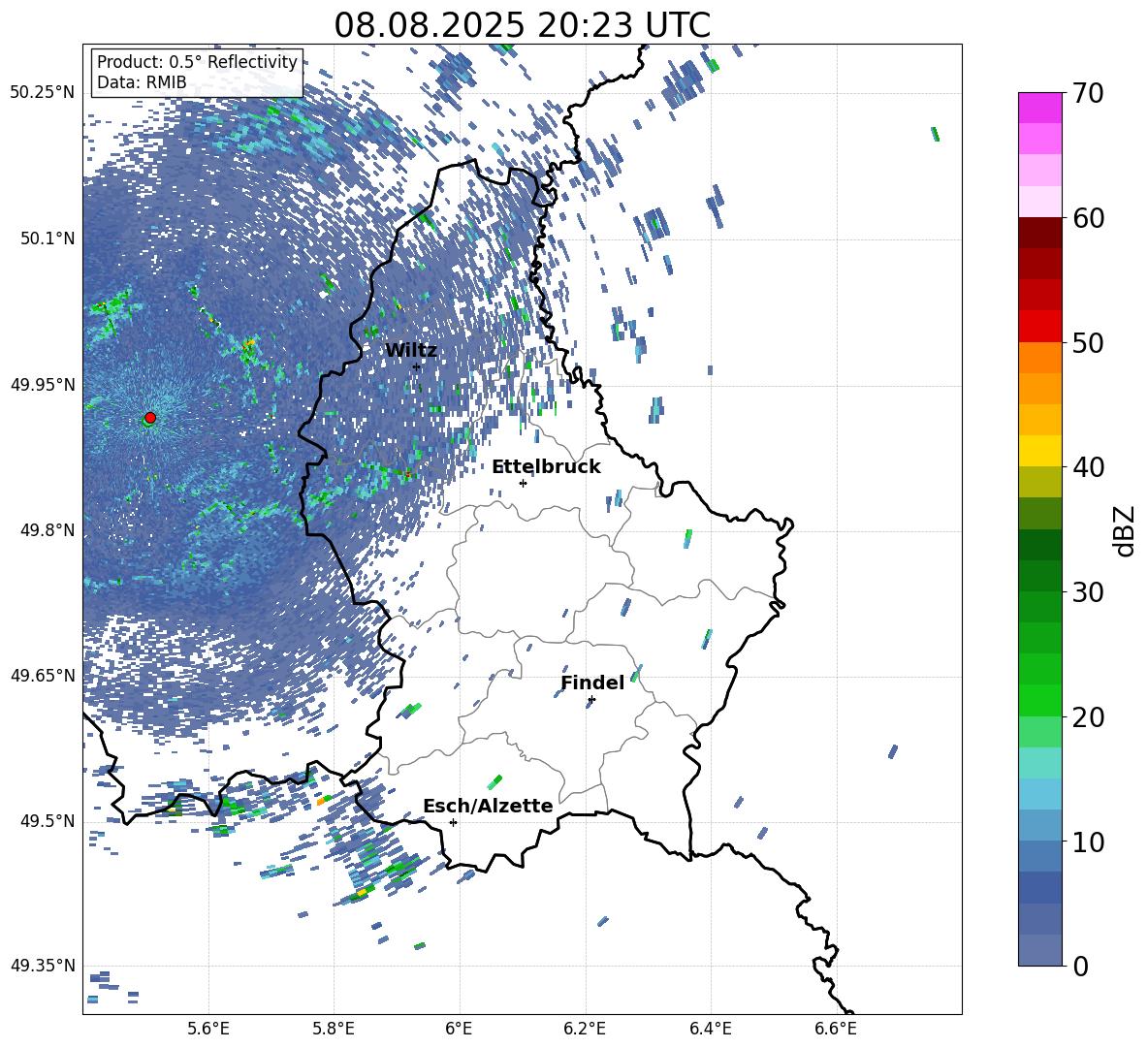The width and height of the screenshot is (1148, 1048).
Task: Click the Wiltz city label
Action: click(x=411, y=351)
